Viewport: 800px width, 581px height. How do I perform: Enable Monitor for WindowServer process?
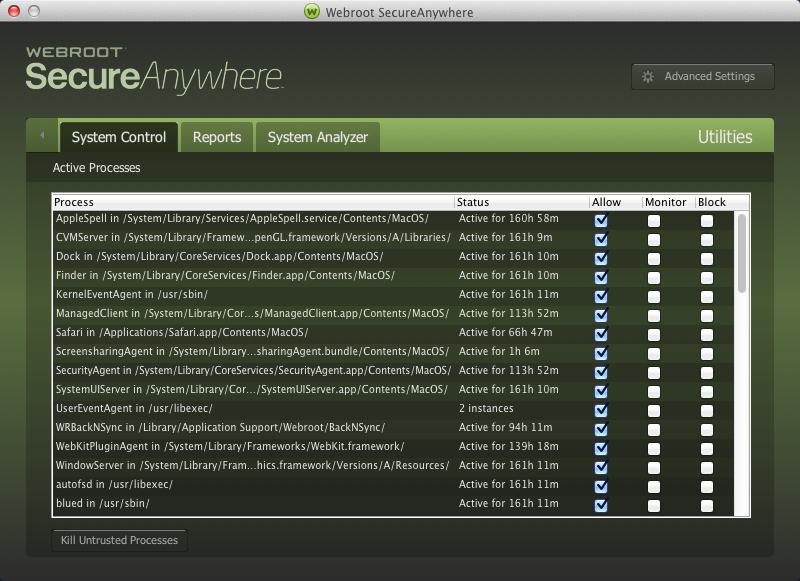coord(653,467)
